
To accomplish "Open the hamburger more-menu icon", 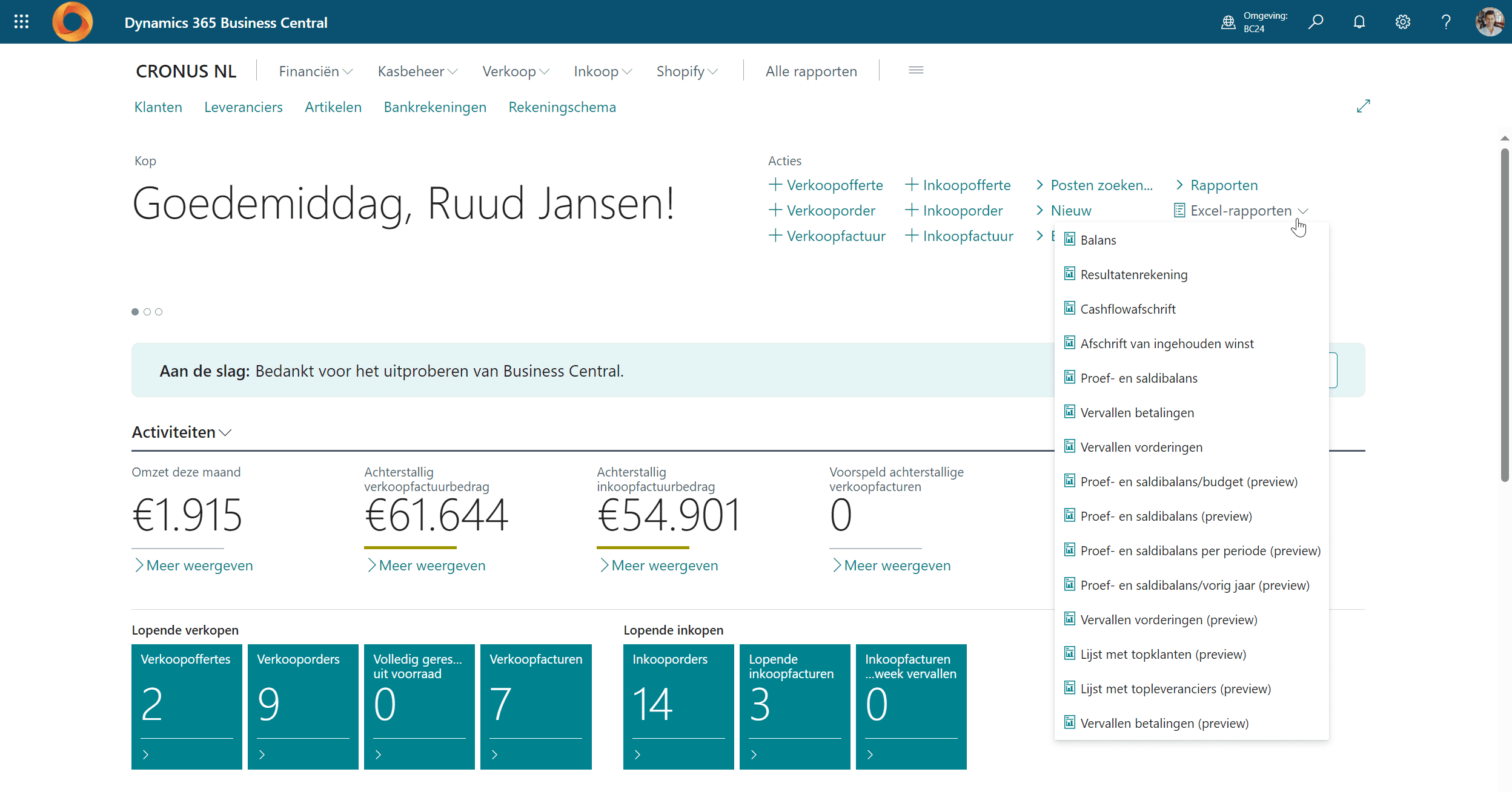I will (916, 71).
